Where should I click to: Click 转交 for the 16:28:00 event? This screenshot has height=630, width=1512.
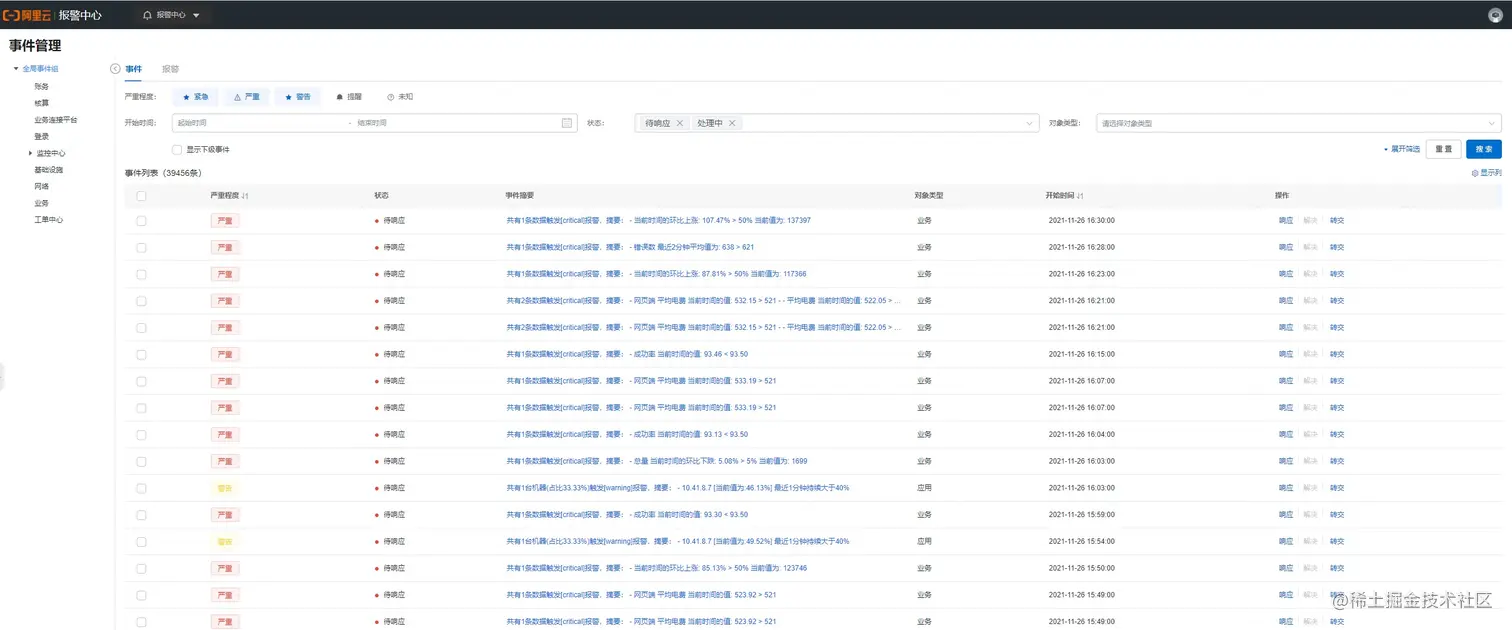[x=1337, y=247]
